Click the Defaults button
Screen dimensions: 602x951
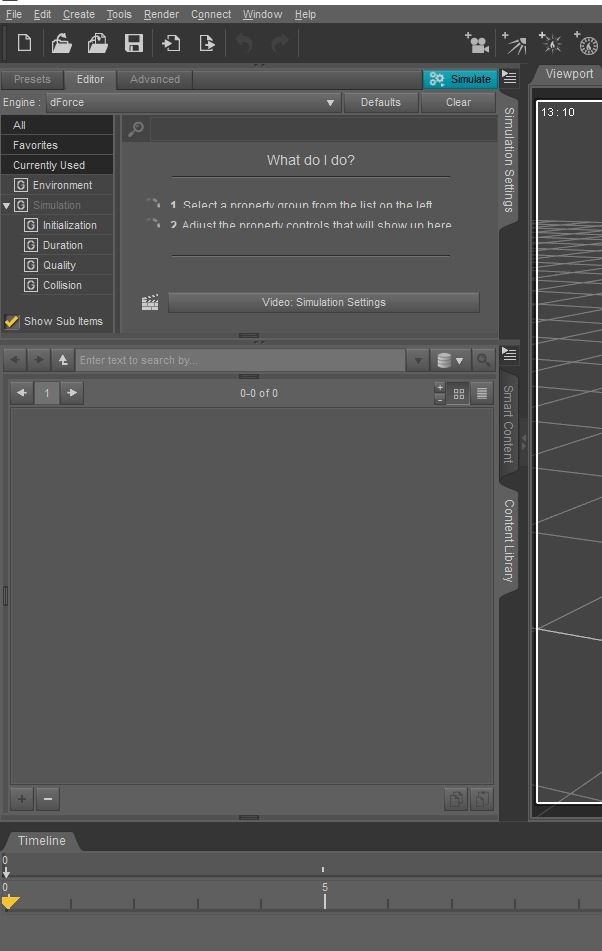point(380,102)
